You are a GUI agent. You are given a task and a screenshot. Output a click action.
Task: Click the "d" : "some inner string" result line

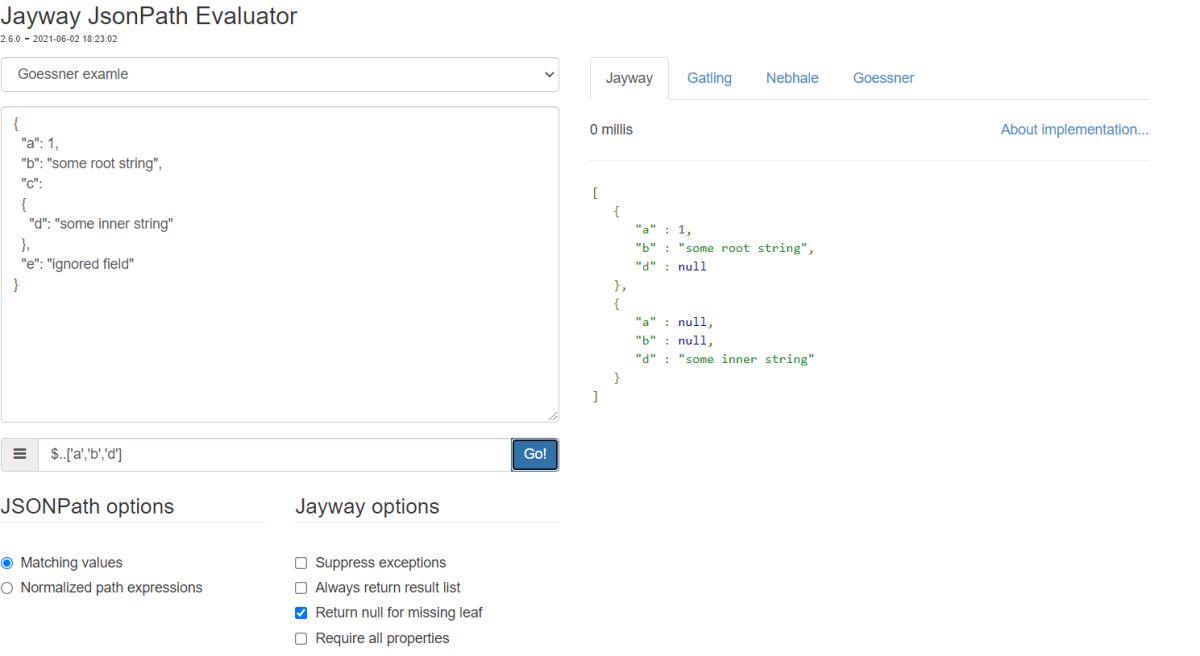point(725,359)
